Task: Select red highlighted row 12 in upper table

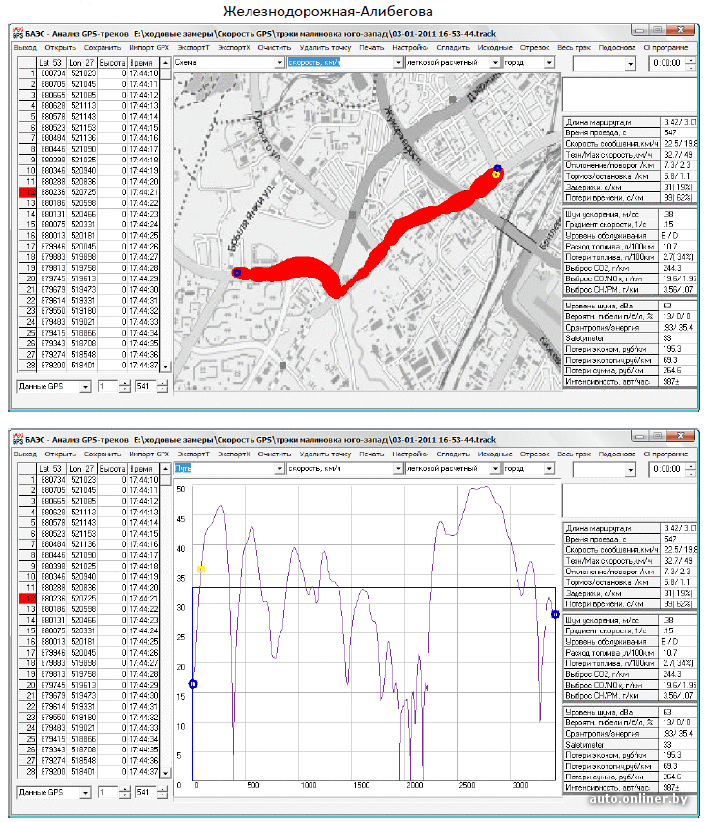Action: pyautogui.click(x=30, y=191)
